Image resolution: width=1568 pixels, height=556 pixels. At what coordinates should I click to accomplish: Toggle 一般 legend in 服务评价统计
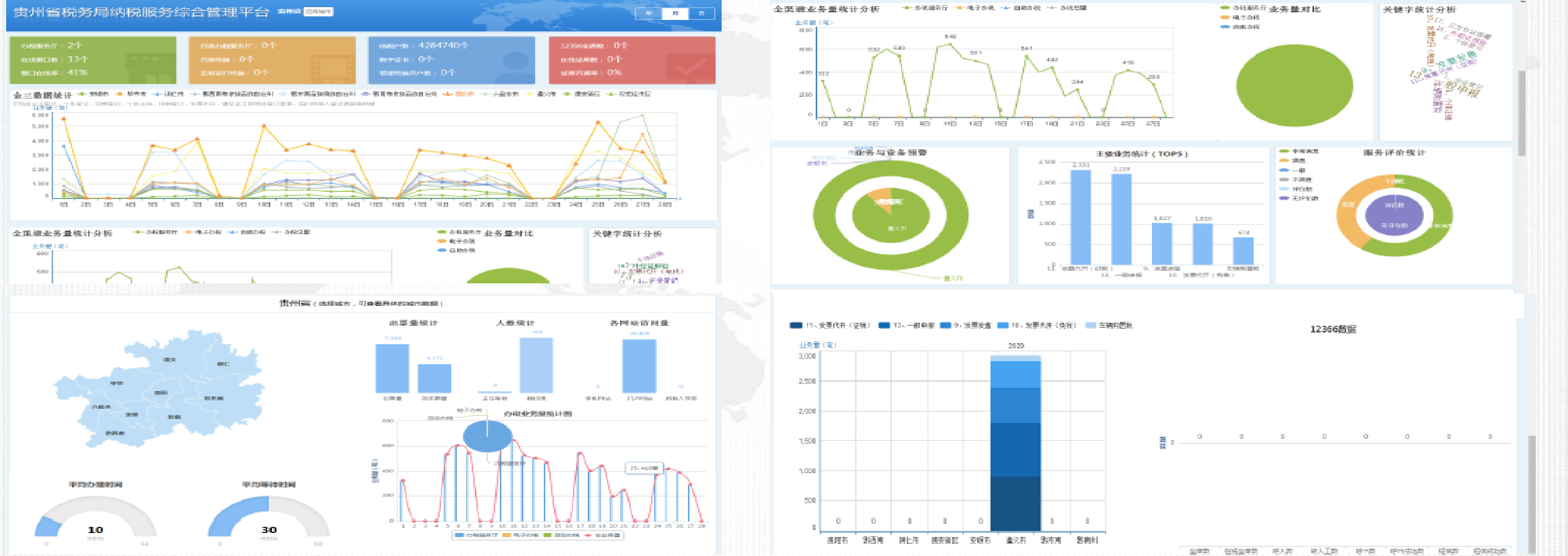point(1292,170)
